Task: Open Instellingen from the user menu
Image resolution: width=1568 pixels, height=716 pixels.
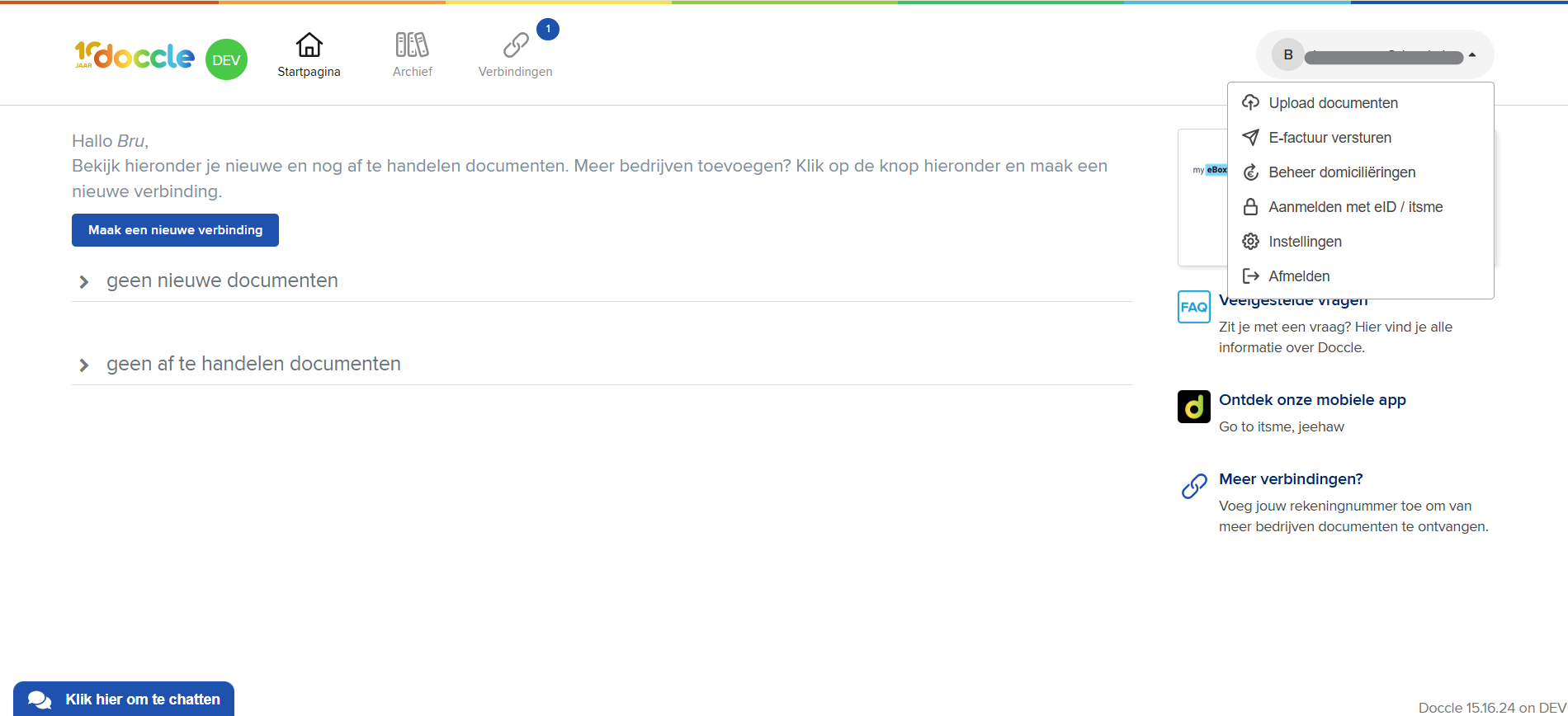Action: click(x=1361, y=241)
